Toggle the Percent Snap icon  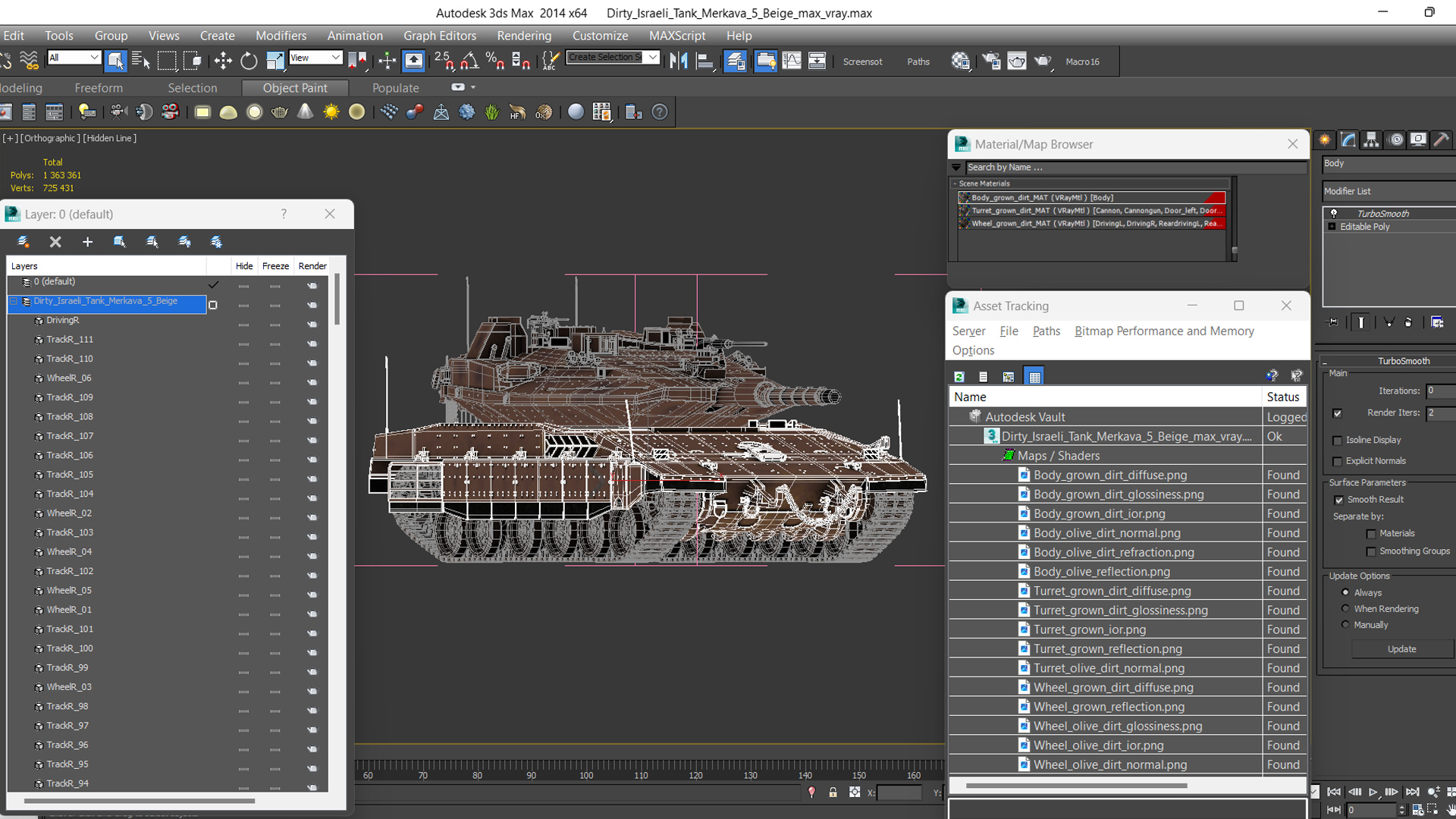click(495, 61)
